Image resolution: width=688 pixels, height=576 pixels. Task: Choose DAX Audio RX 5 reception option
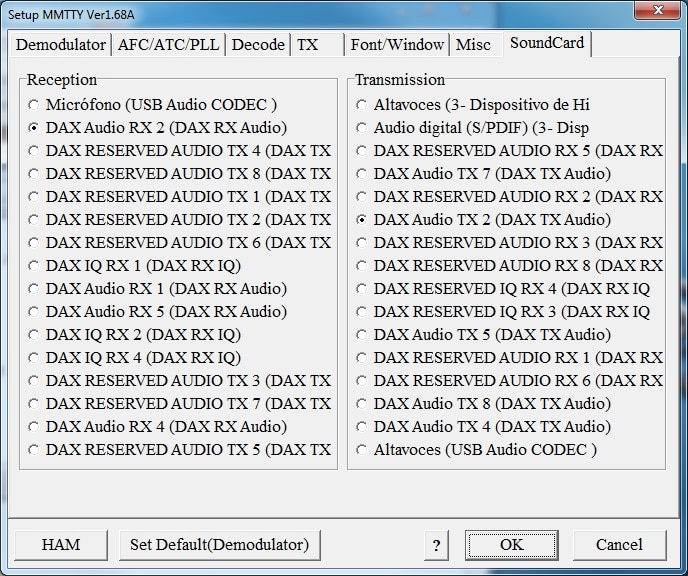pyautogui.click(x=158, y=311)
